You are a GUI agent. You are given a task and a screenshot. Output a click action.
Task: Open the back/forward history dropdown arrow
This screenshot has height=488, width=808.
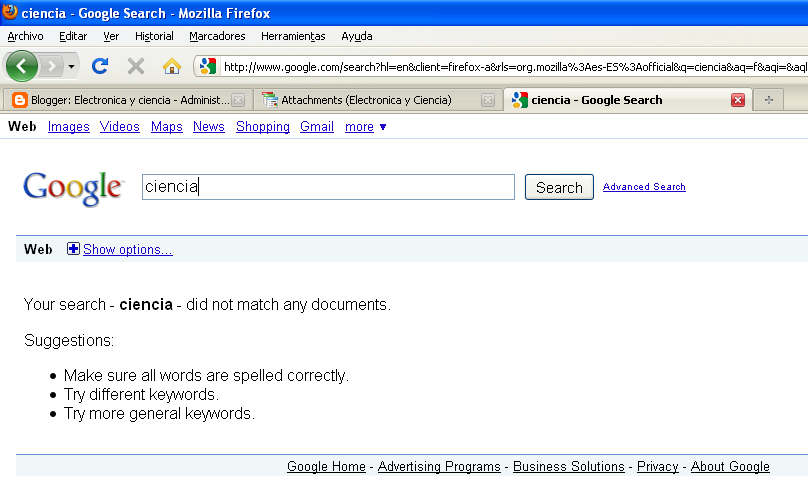point(71,66)
